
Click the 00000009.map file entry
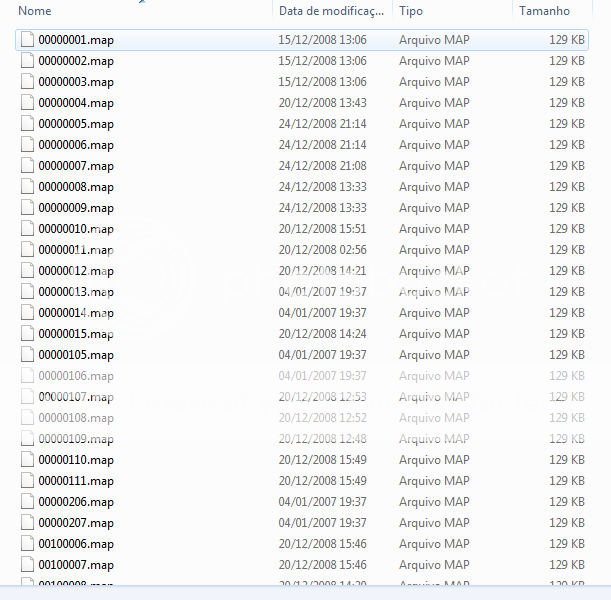pos(76,208)
